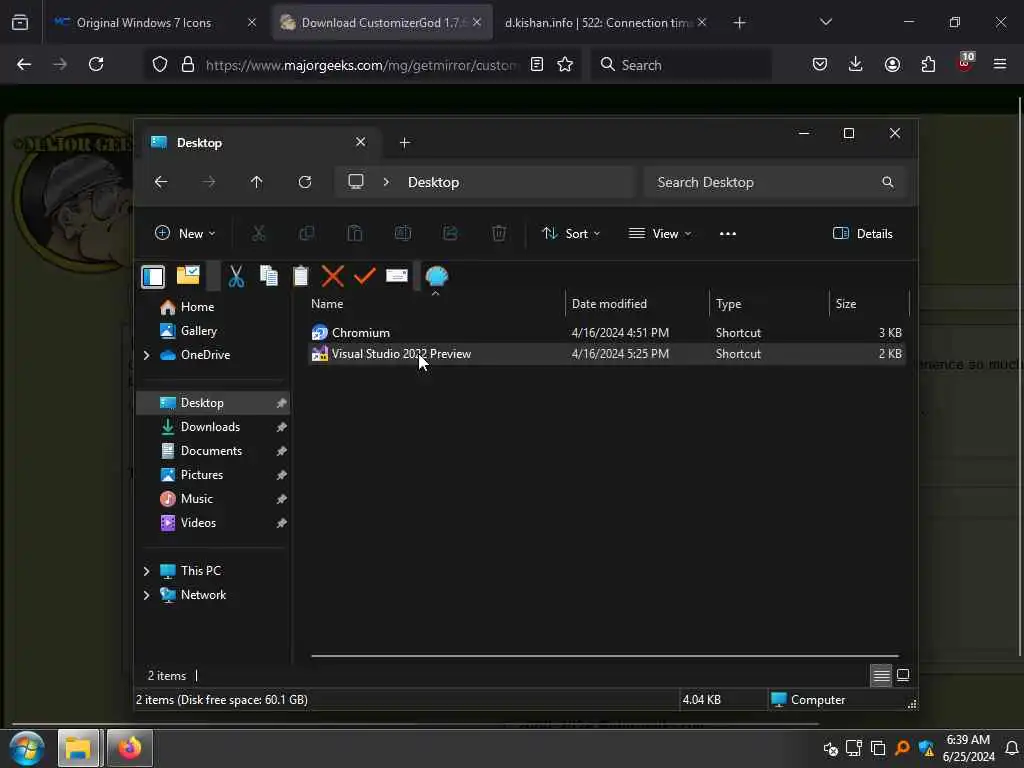
Task: Click the Search Desktop magnifier icon
Action: (x=888, y=182)
